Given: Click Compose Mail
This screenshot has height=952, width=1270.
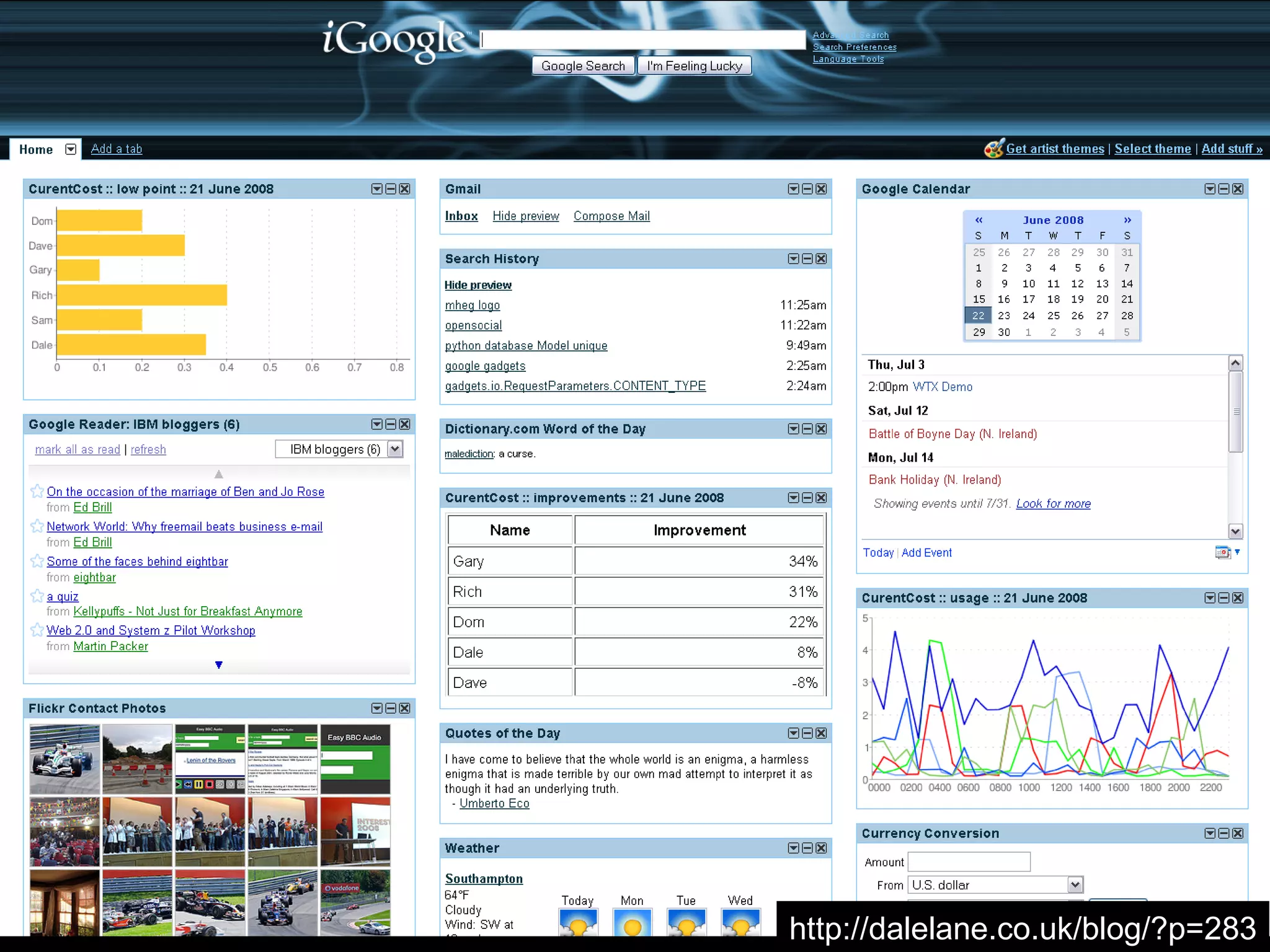Looking at the screenshot, I should tap(611, 216).
